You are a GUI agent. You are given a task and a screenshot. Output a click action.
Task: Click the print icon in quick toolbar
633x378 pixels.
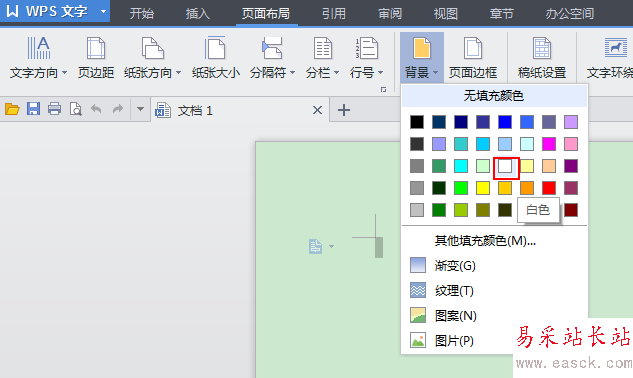(x=54, y=109)
